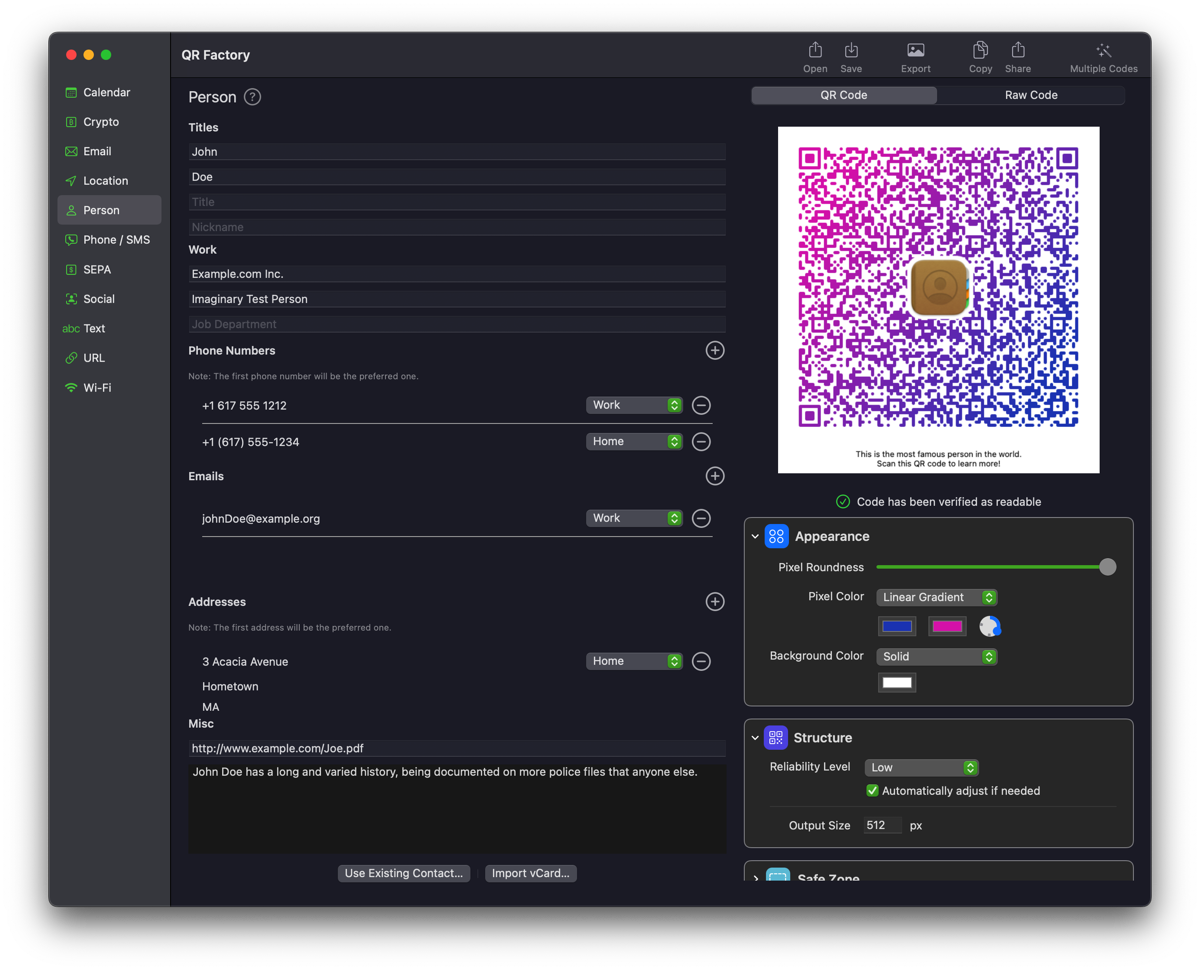The height and width of the screenshot is (970, 1200).
Task: Click the last name field containing Doe
Action: click(457, 176)
